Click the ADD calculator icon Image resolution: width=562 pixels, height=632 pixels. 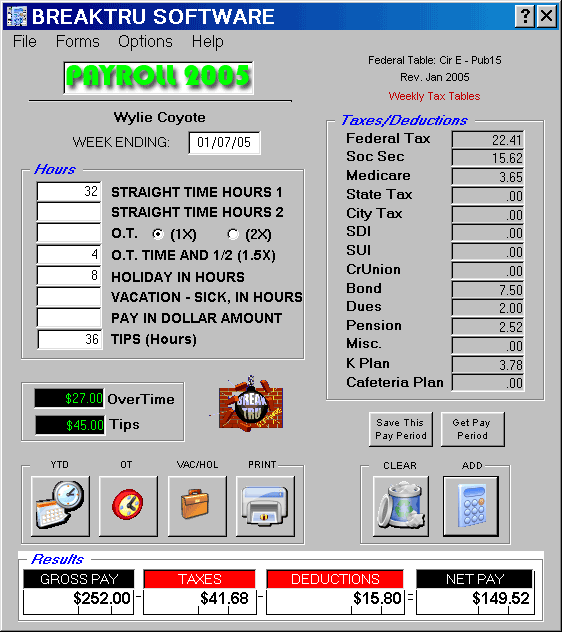471,506
